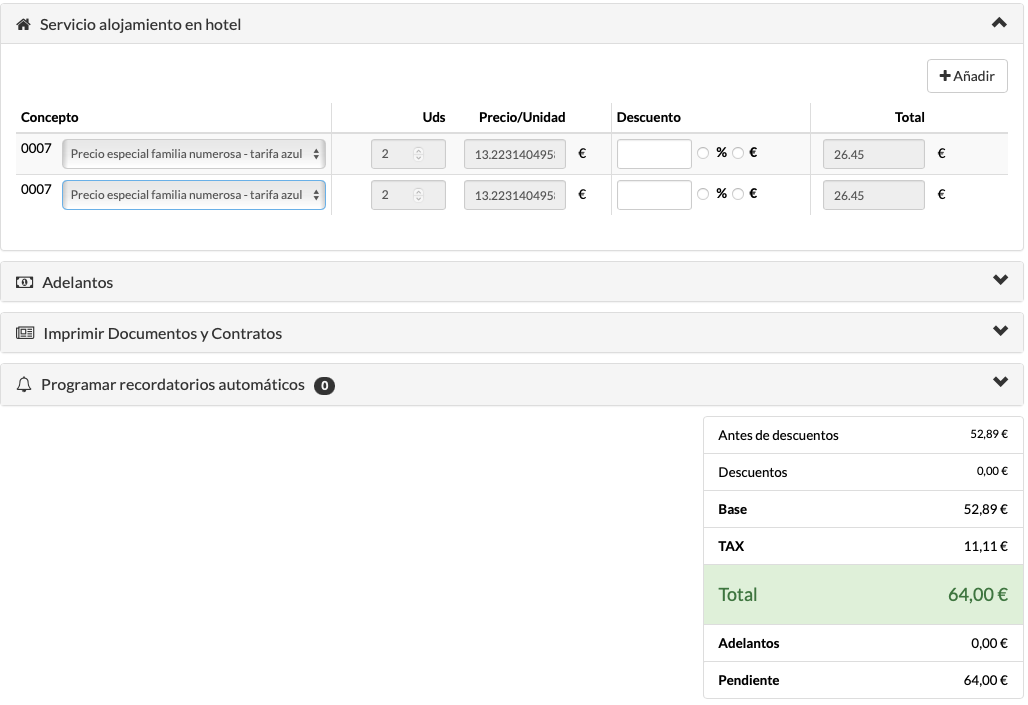Expand the Adelantos section chevron
Screen dimensions: 1028x705
[x=1000, y=281]
